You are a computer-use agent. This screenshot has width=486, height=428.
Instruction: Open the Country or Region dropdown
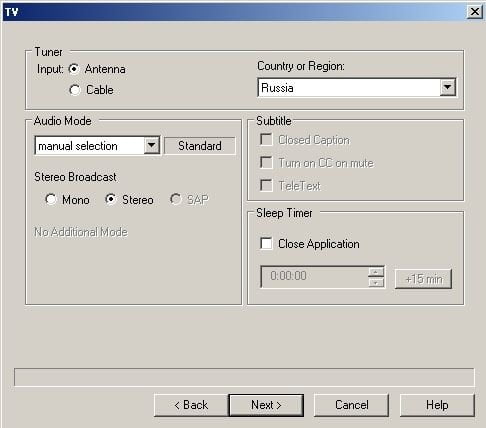448,88
